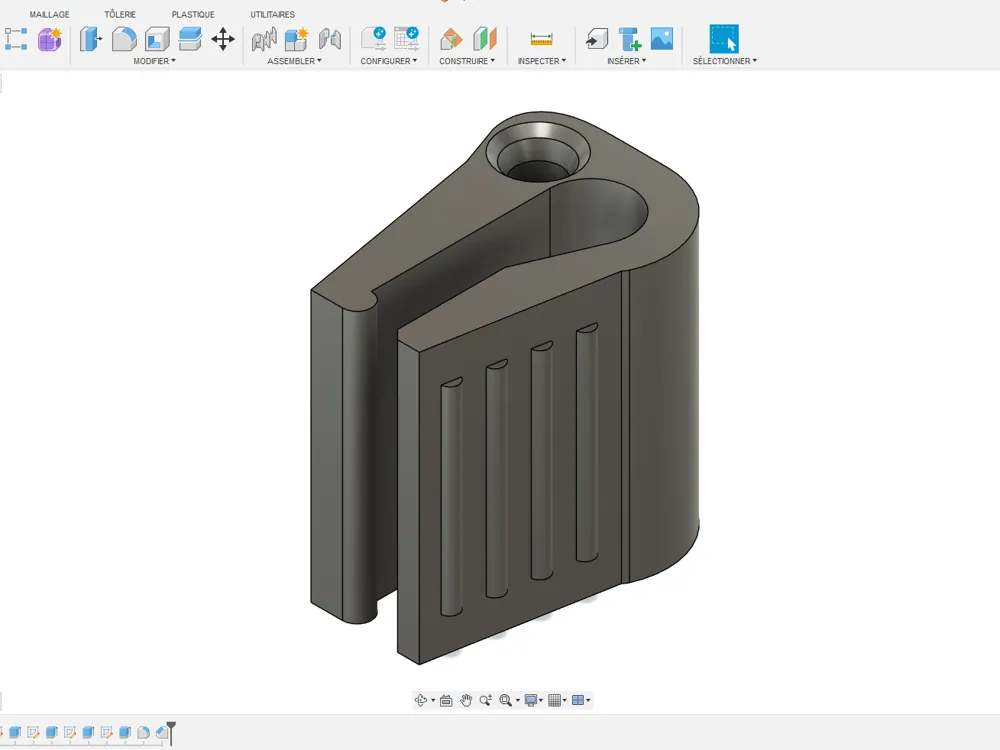Expand the Viewports dropdown arrow
The height and width of the screenshot is (750, 1000).
pos(588,700)
